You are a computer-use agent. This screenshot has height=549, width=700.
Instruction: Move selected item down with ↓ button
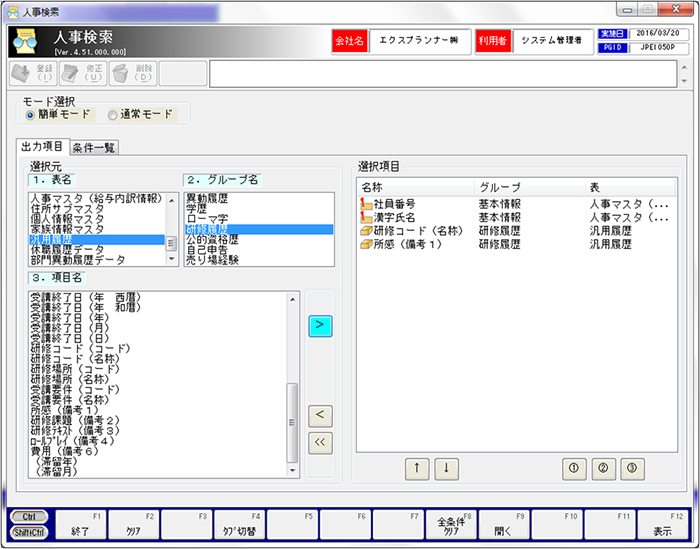click(445, 467)
